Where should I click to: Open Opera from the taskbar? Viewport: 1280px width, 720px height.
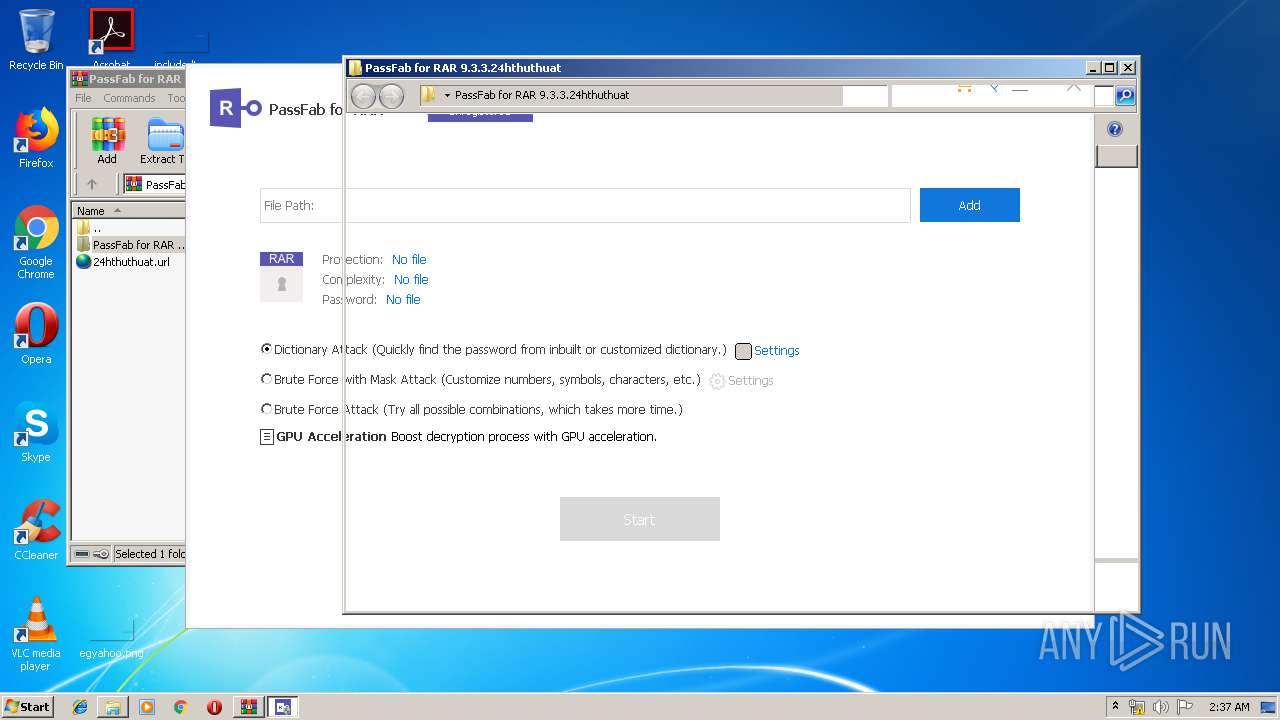(x=214, y=707)
